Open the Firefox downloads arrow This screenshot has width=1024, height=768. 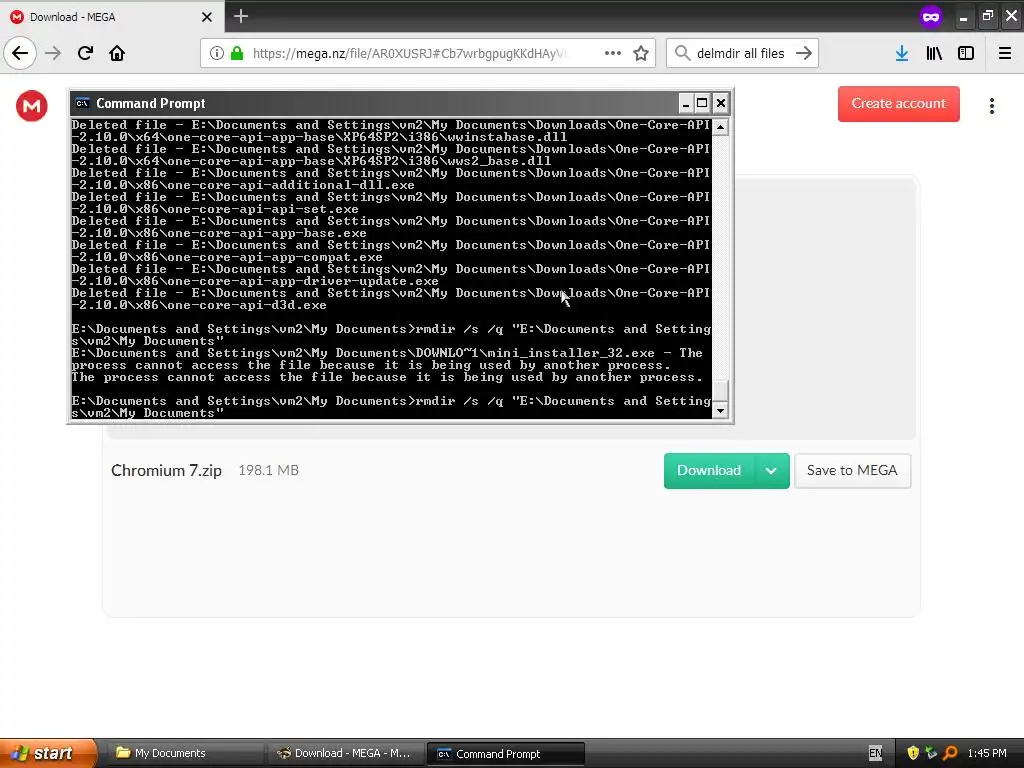click(x=902, y=53)
